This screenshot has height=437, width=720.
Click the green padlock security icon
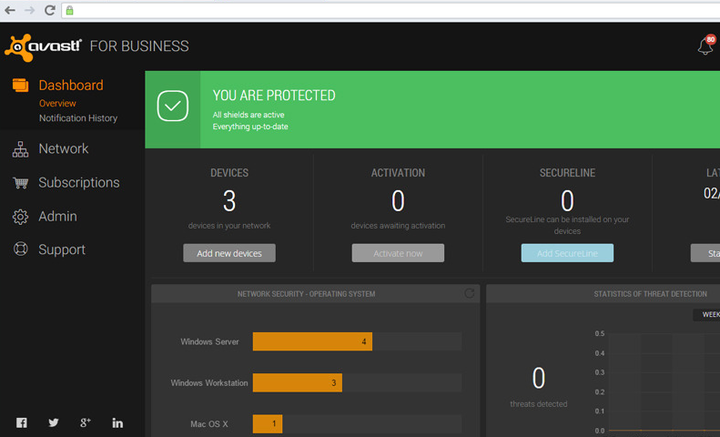point(70,10)
